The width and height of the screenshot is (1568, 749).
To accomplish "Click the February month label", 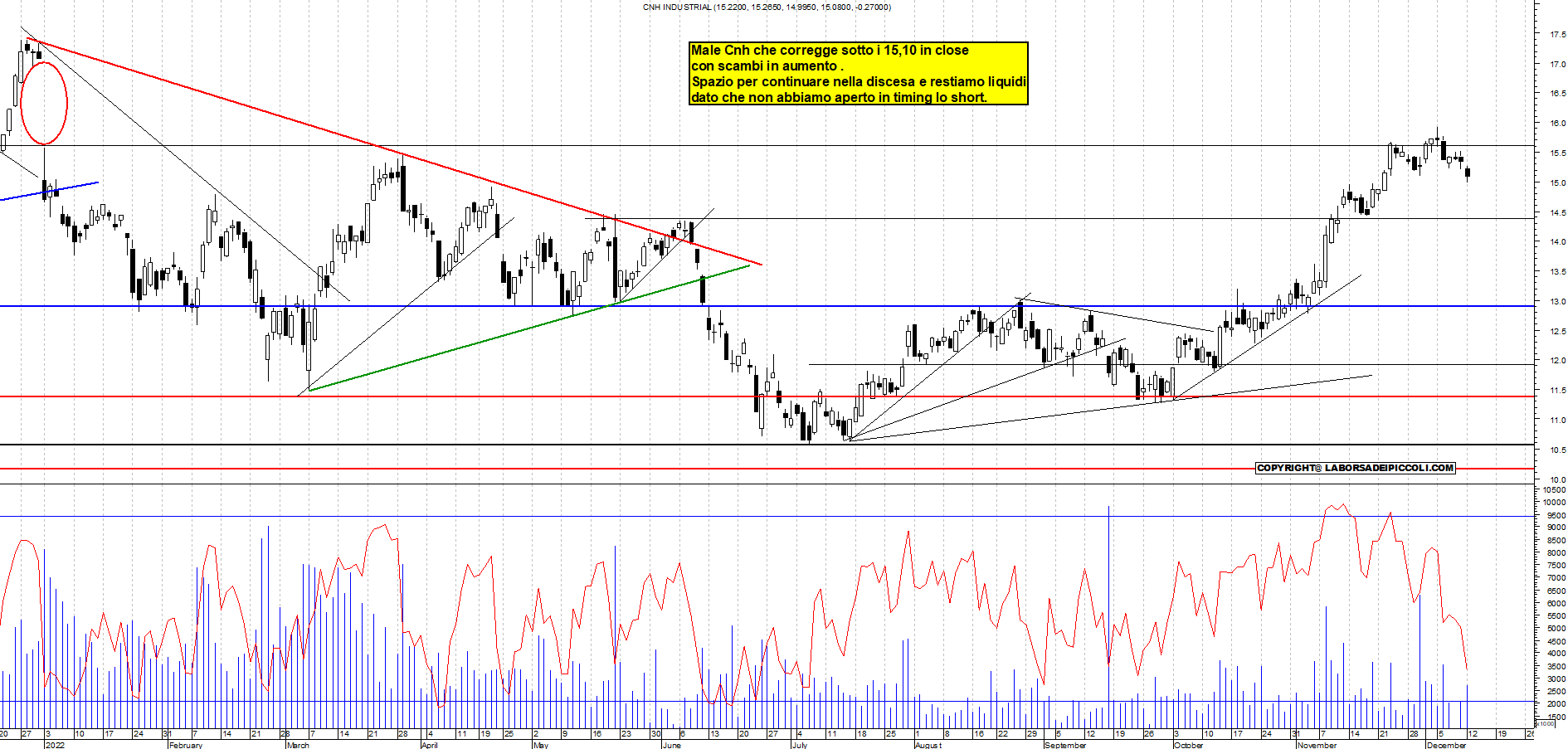I will [x=185, y=745].
